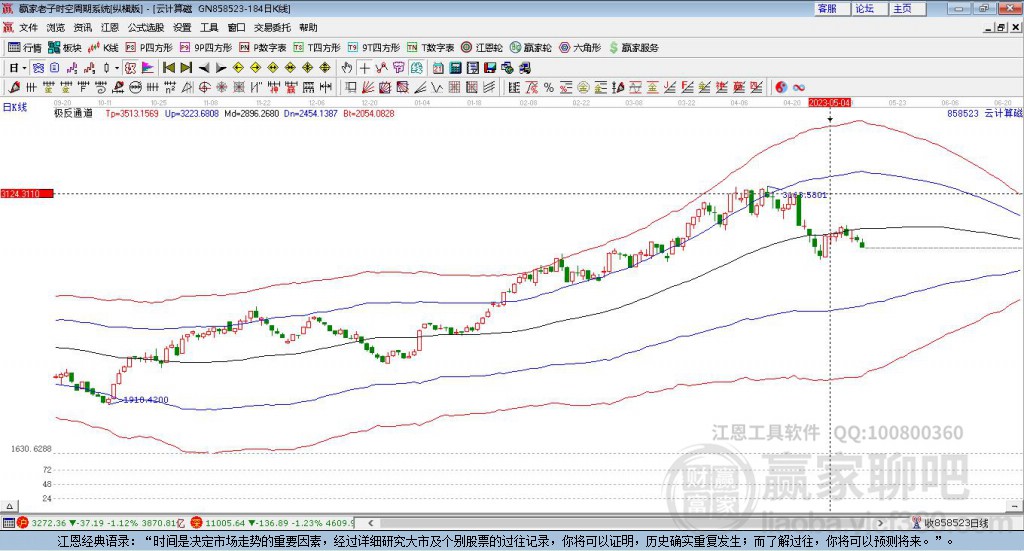
Task: Click the pink flag chart icon
Action: click(148, 68)
